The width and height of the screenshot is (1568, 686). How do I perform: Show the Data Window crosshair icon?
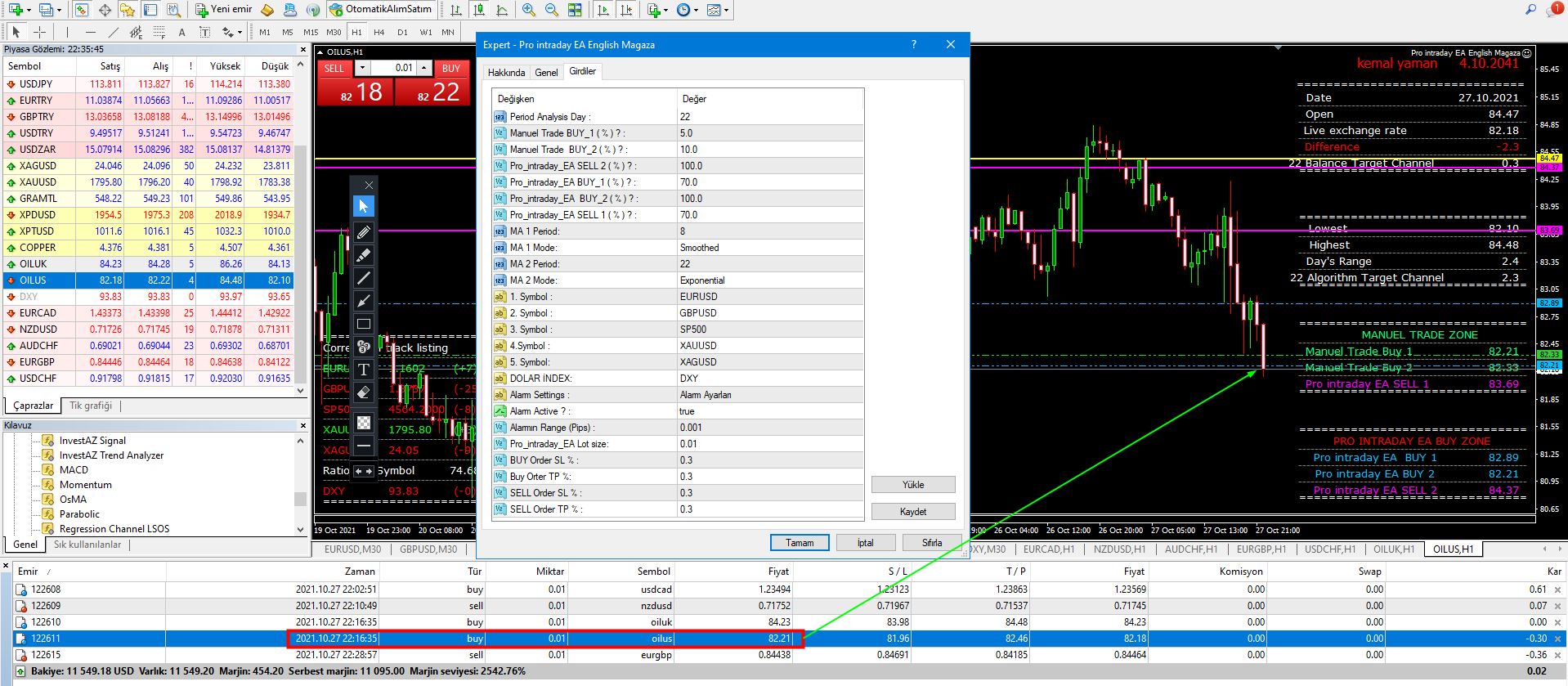pos(105,10)
